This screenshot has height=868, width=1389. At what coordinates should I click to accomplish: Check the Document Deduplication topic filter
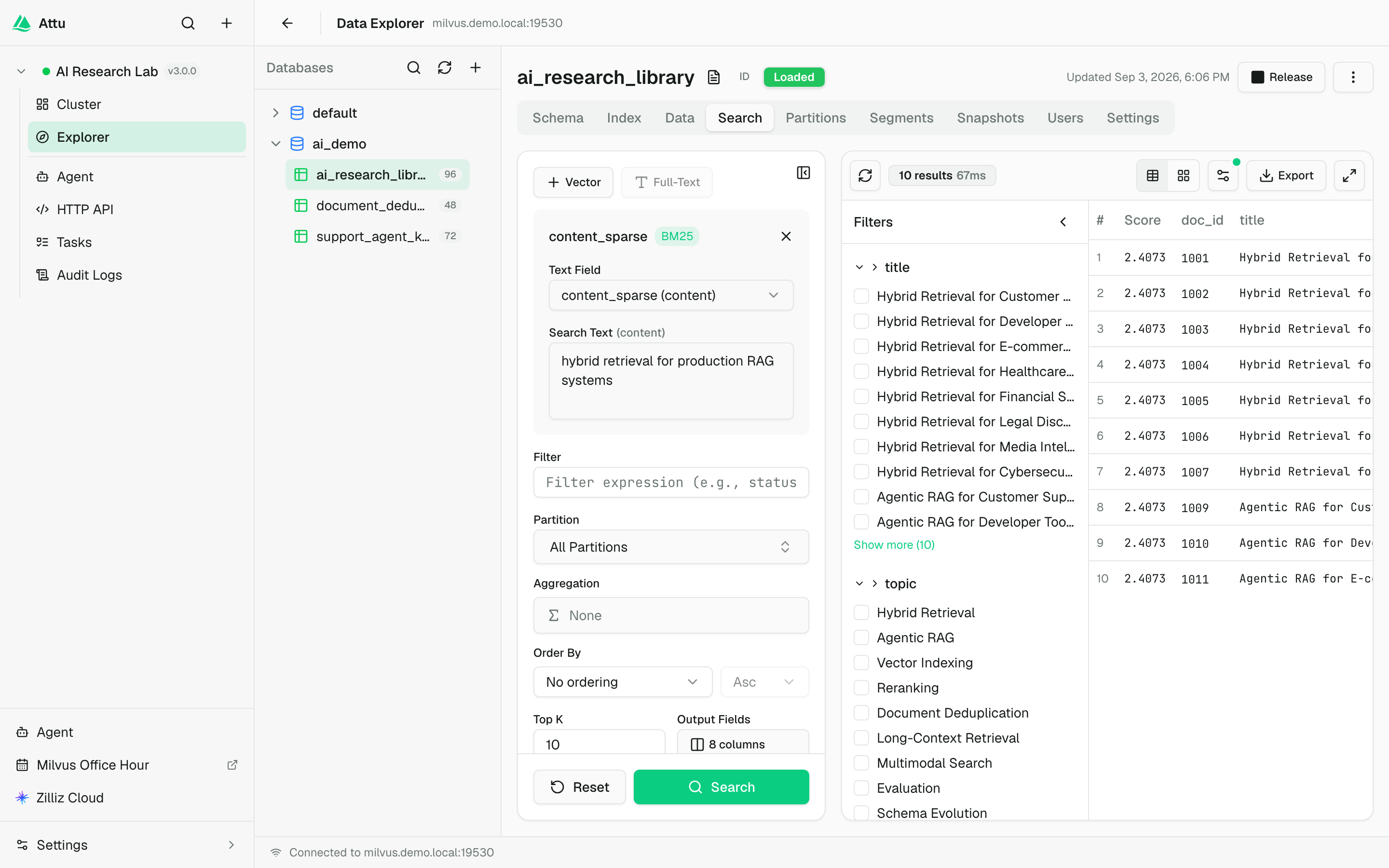(x=861, y=713)
